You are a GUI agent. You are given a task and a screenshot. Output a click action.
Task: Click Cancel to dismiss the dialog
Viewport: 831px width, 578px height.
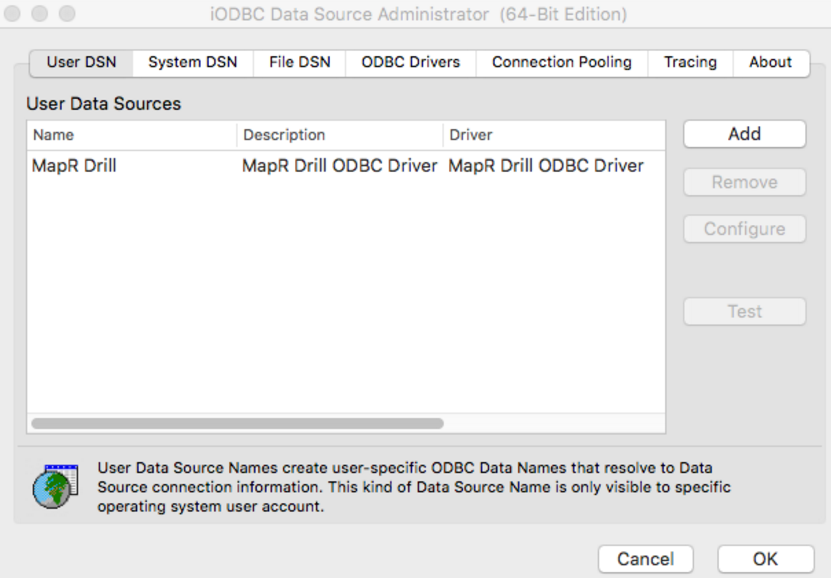coord(645,559)
